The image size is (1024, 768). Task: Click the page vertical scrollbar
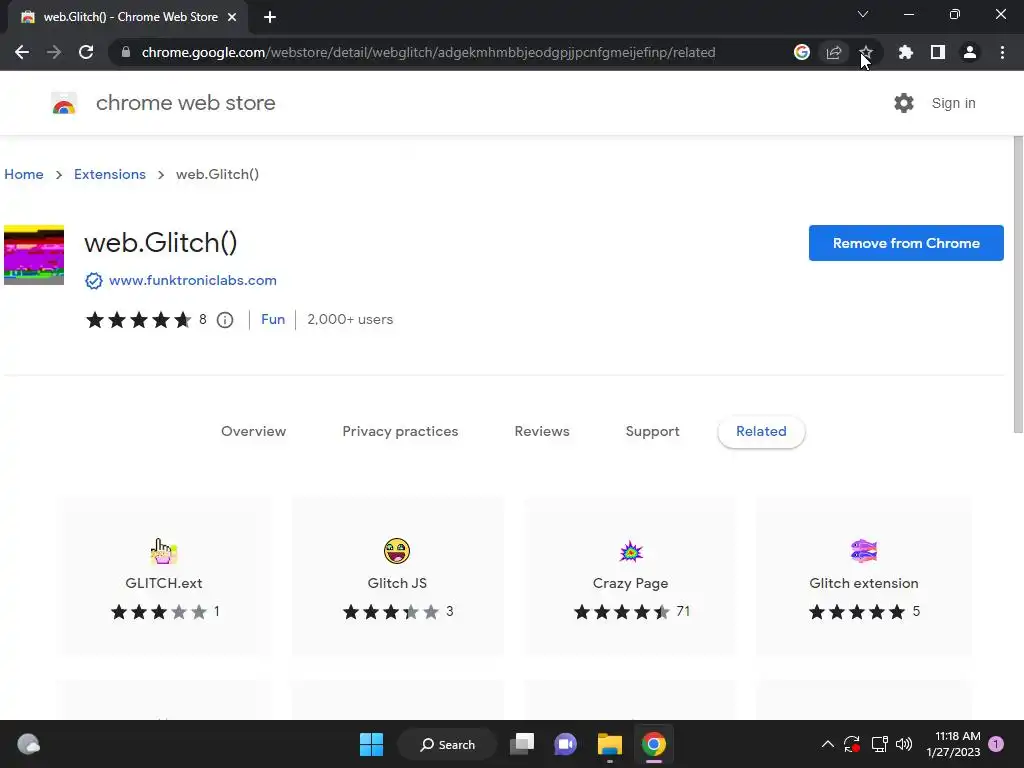click(1018, 284)
